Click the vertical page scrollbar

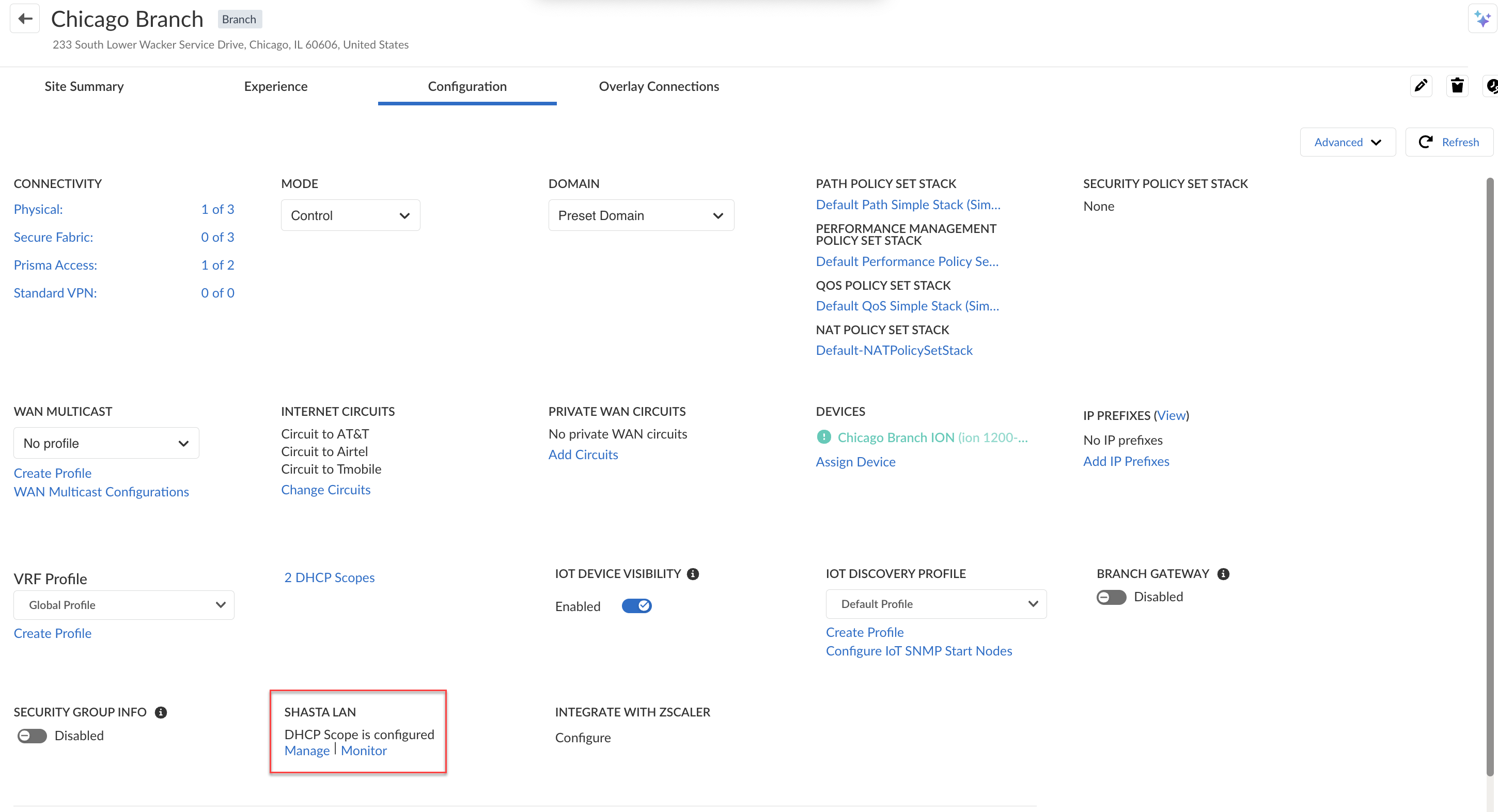1489,477
